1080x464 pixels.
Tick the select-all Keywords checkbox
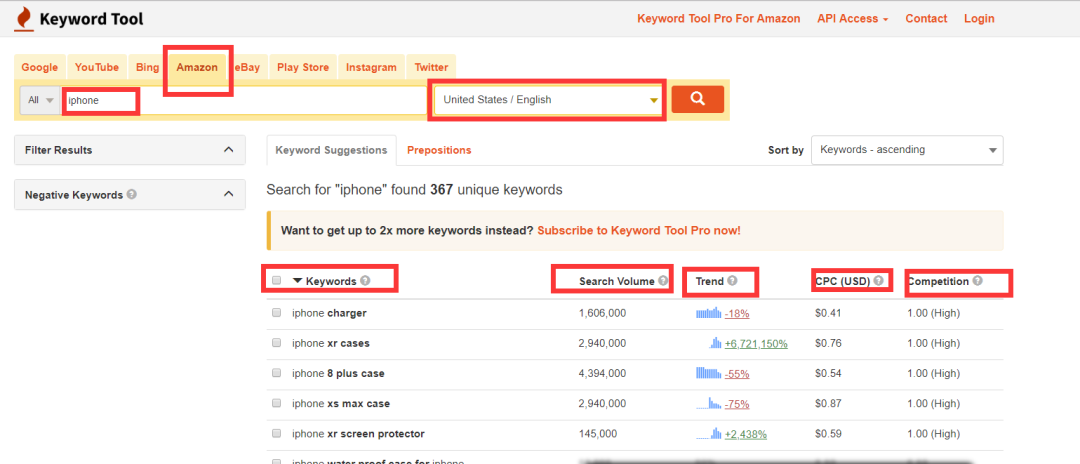pyautogui.click(x=277, y=281)
